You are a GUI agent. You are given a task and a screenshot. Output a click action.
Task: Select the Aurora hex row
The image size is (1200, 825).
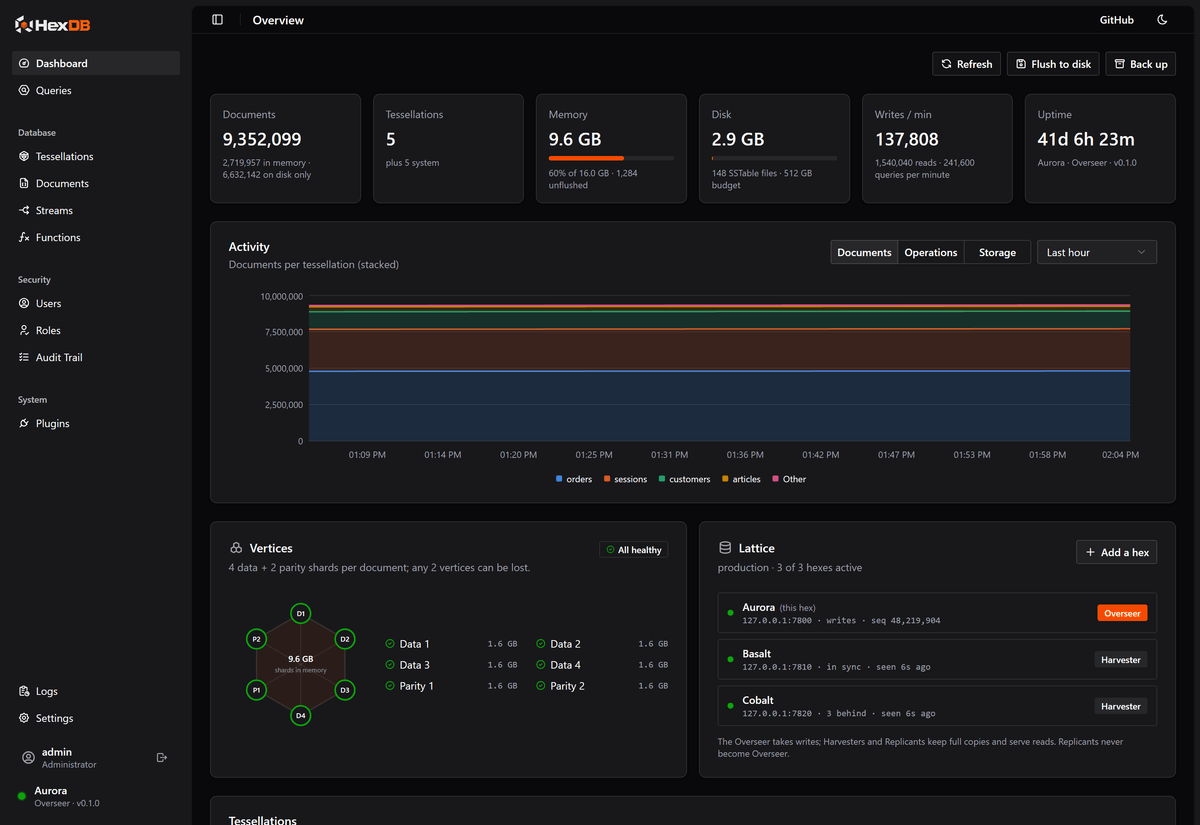937,613
